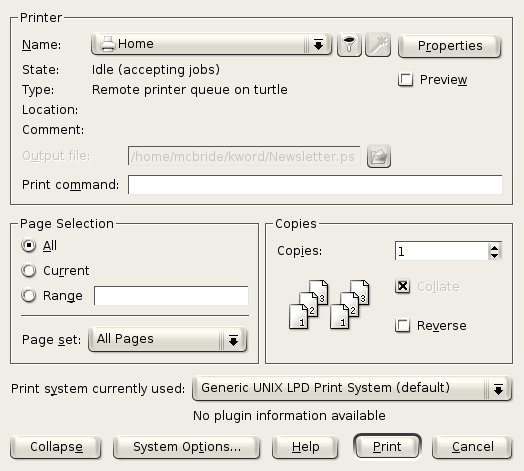Click the printer filter funnel icon

click(x=349, y=44)
